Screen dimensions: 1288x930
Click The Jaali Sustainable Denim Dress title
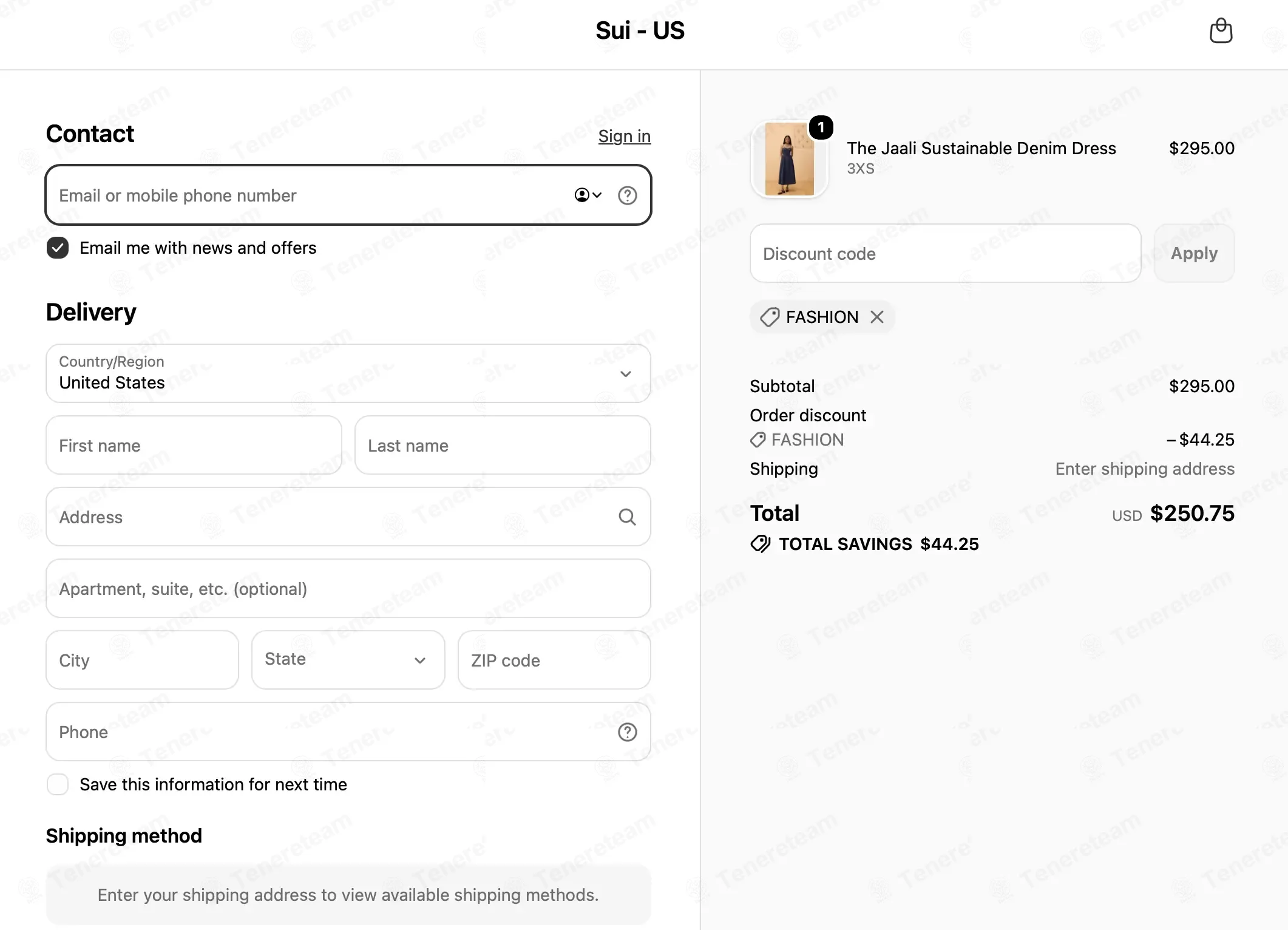click(981, 148)
